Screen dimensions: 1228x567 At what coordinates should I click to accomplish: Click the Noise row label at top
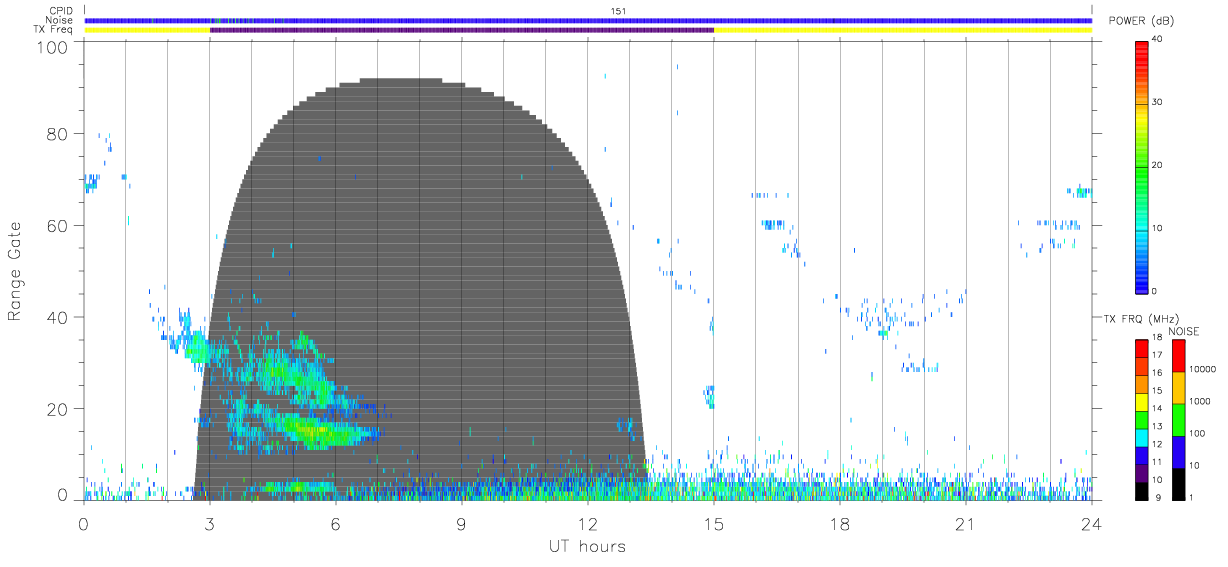pos(60,20)
